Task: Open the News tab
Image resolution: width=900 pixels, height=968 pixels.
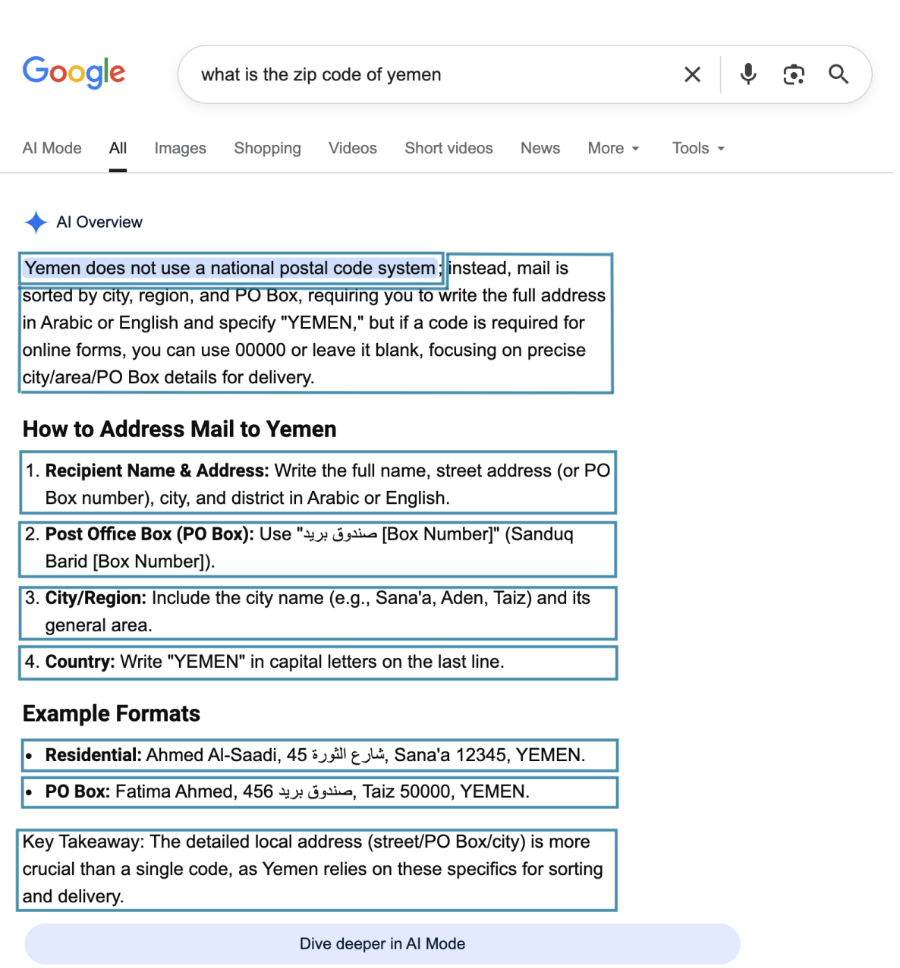Action: point(540,148)
